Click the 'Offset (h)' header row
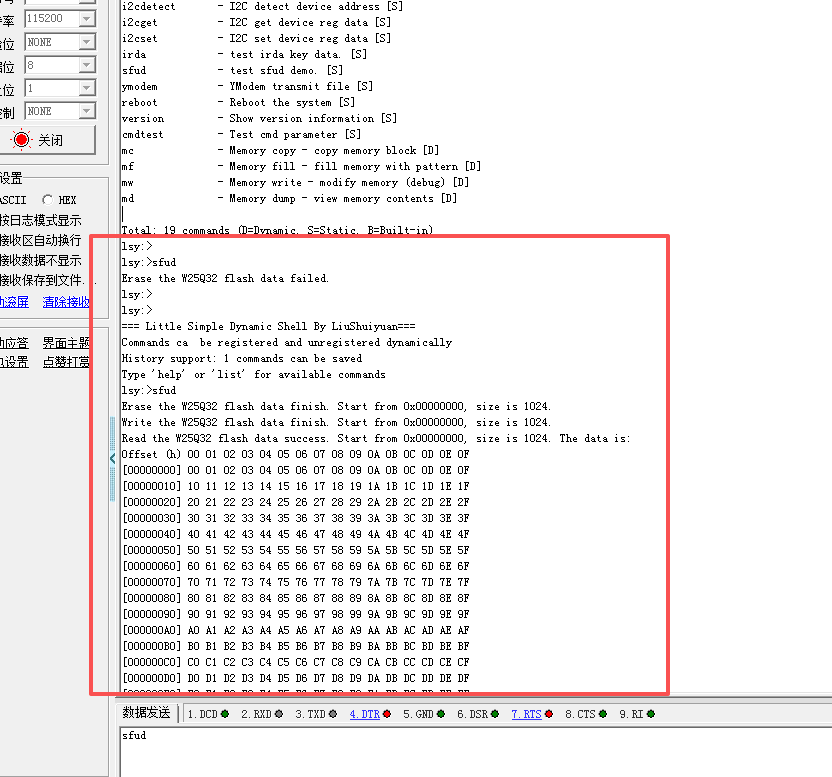 (x=296, y=454)
